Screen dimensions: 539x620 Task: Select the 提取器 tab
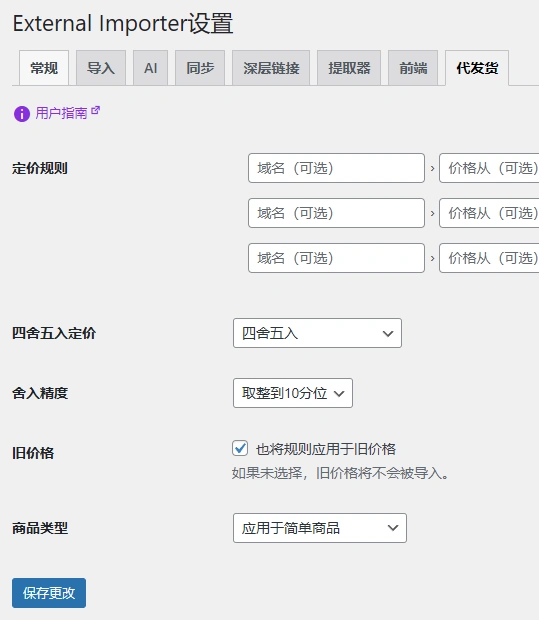[349, 68]
